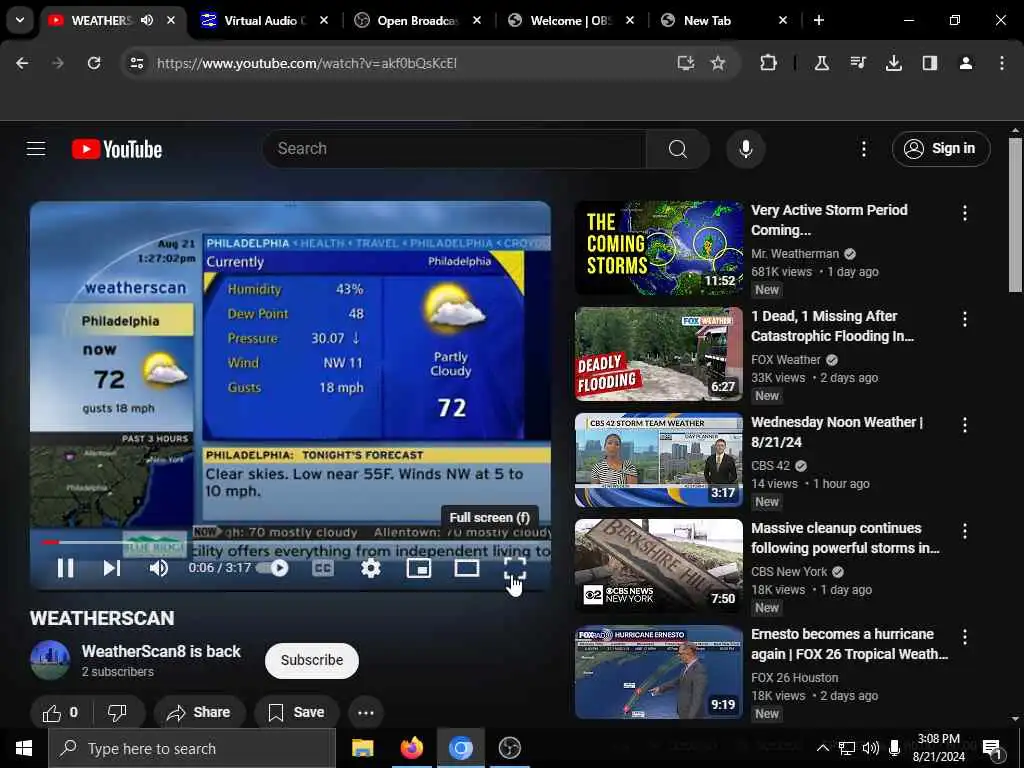Viewport: 1024px width, 768px height.
Task: Open options for Very Active Storm Period
Action: pos(965,213)
